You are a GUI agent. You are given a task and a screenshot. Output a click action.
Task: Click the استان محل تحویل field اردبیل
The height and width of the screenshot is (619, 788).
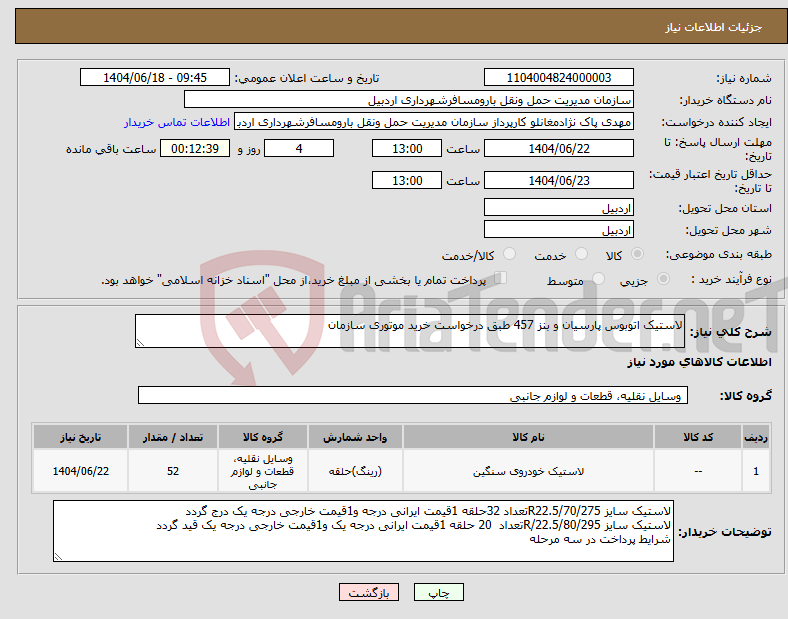[558, 208]
